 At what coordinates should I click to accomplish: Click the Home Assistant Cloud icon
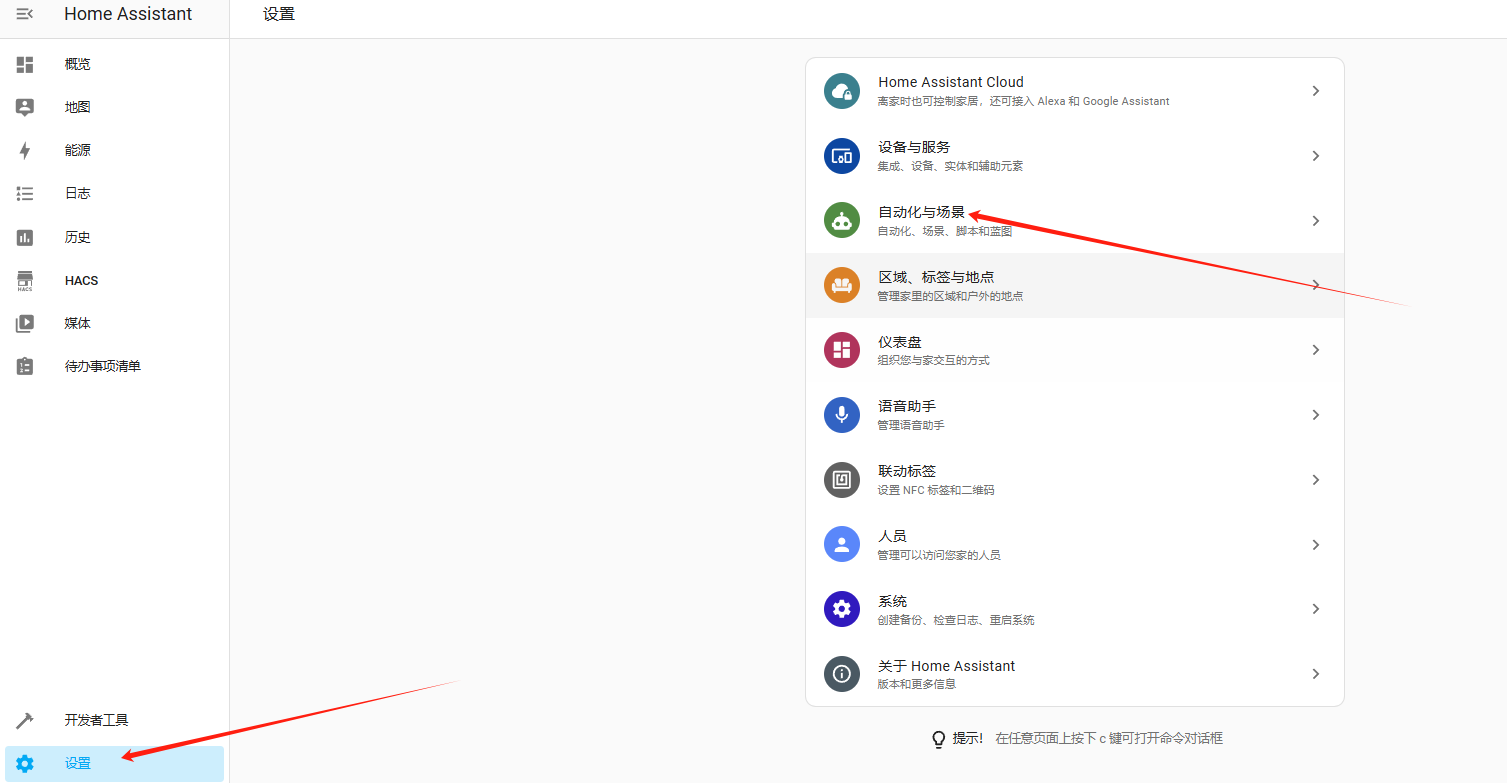841,91
